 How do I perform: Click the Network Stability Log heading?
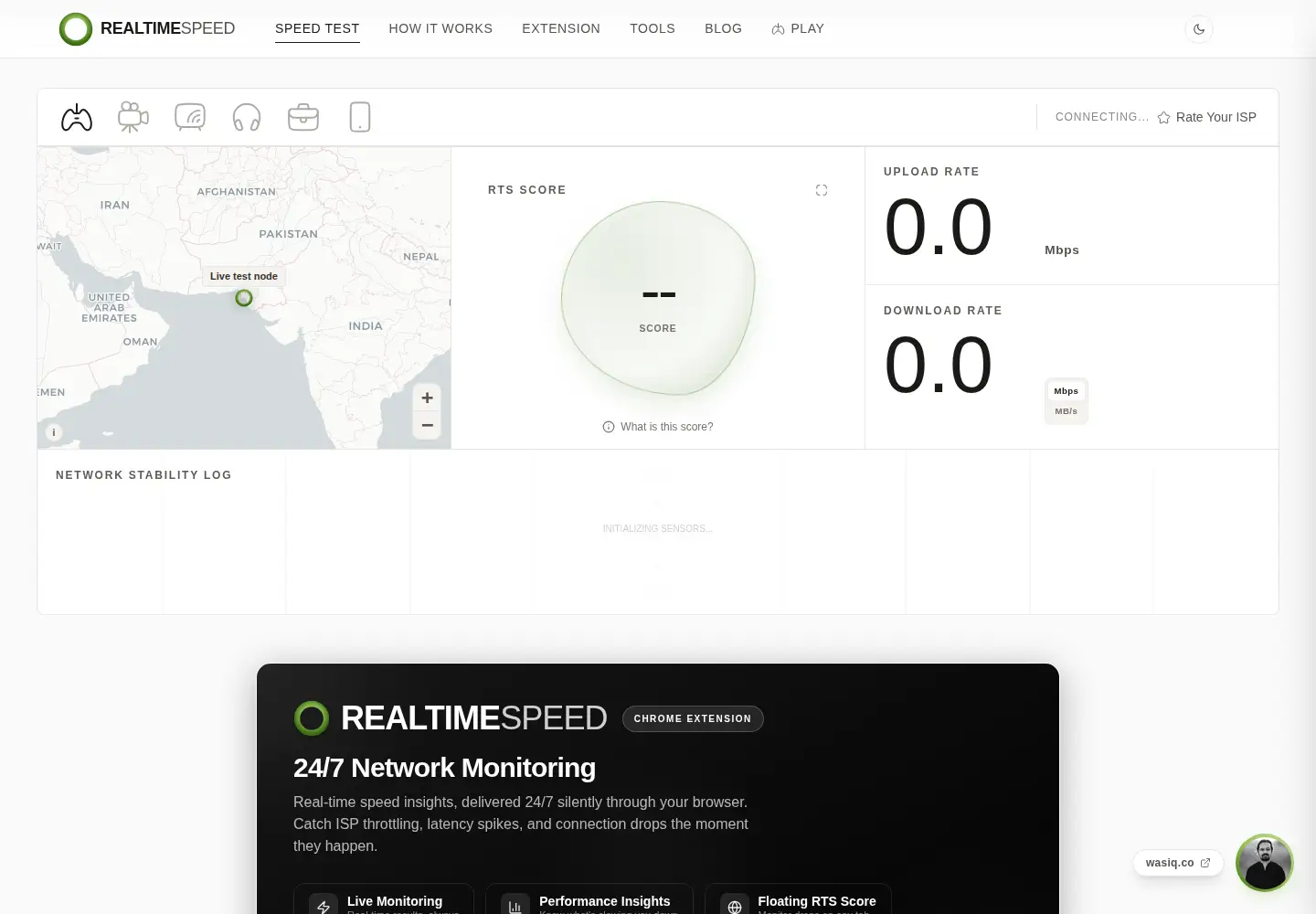tap(143, 475)
